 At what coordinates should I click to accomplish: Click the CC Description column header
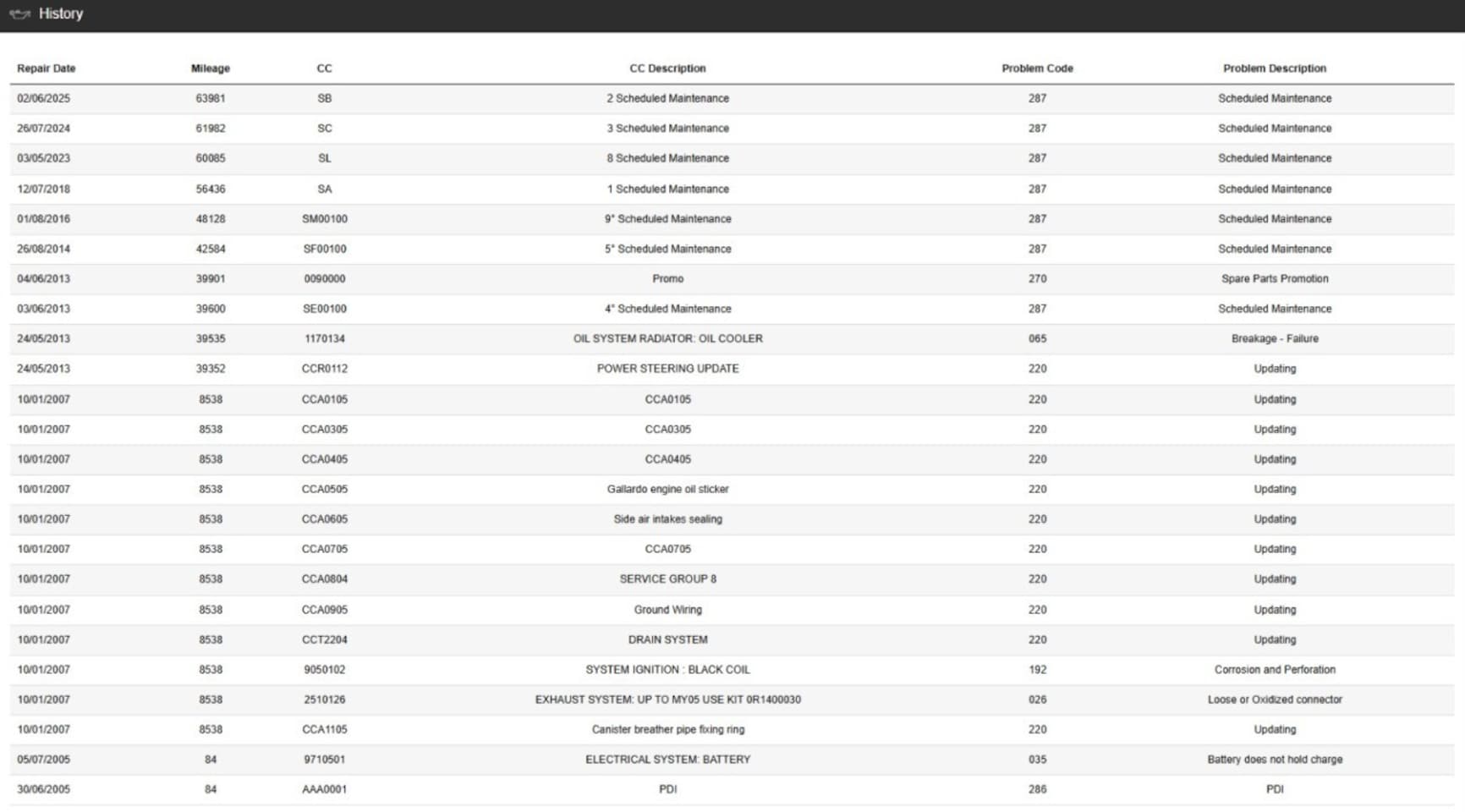[667, 69]
